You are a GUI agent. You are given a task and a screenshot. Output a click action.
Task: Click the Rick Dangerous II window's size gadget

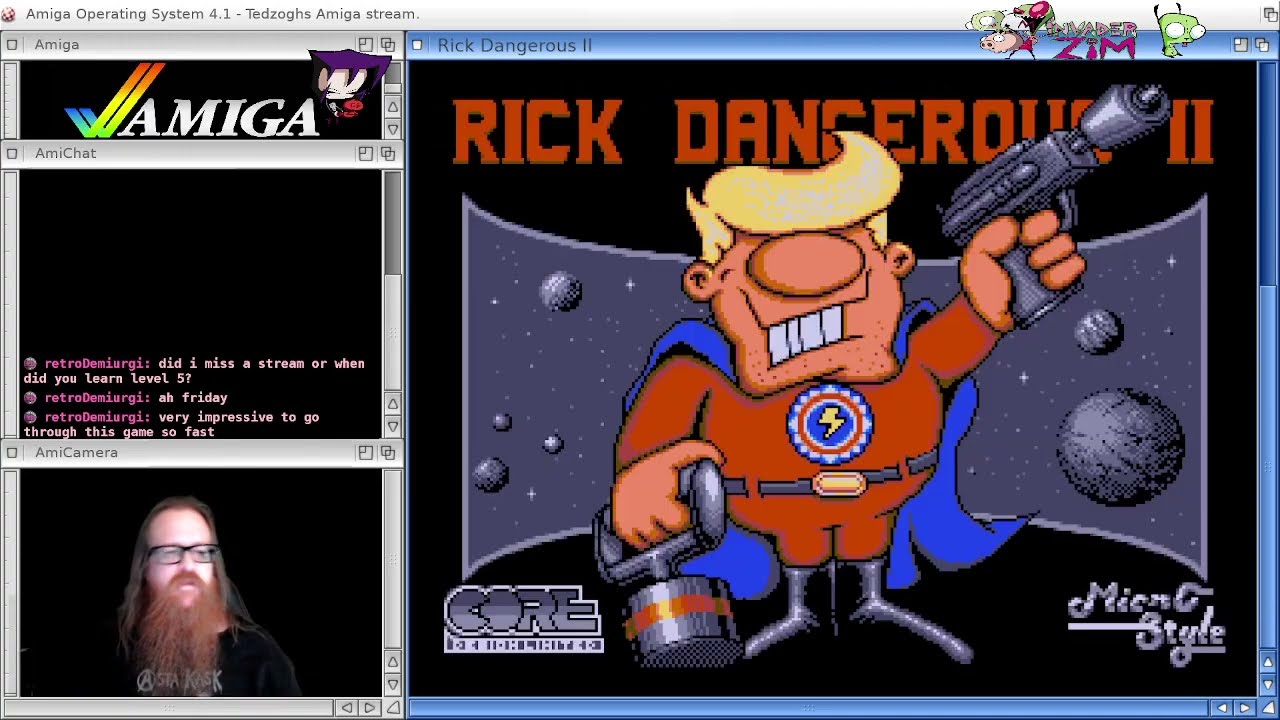pos(1268,708)
